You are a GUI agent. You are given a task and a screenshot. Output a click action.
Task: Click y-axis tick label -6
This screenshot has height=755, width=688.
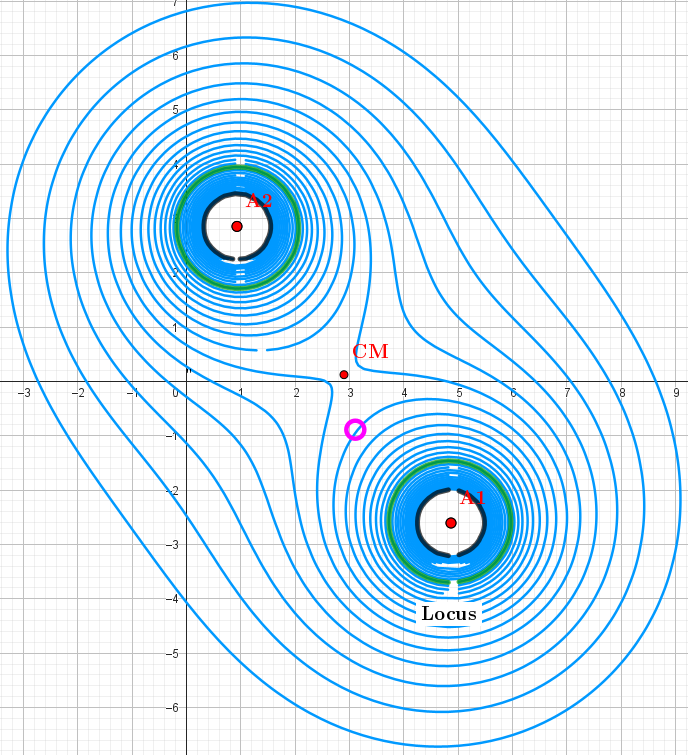tap(172, 707)
